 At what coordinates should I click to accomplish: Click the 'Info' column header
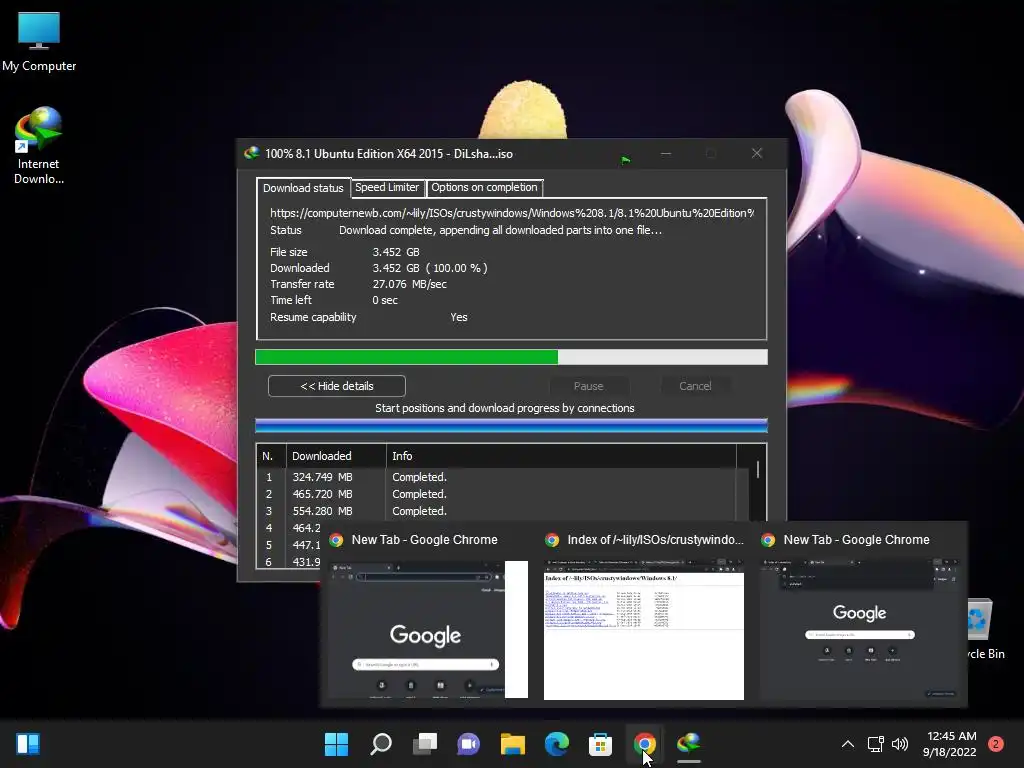(x=561, y=456)
